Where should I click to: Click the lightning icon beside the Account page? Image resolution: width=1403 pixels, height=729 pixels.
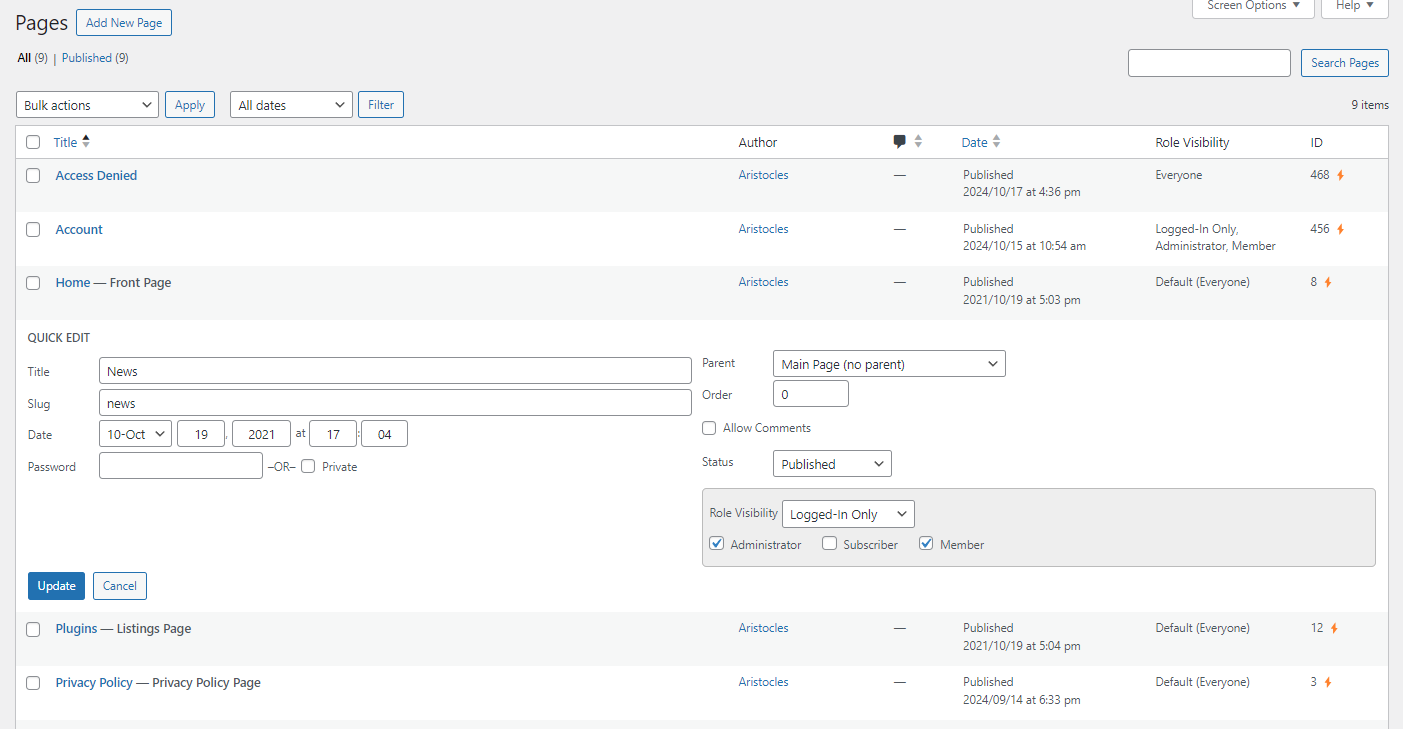tap(1340, 228)
